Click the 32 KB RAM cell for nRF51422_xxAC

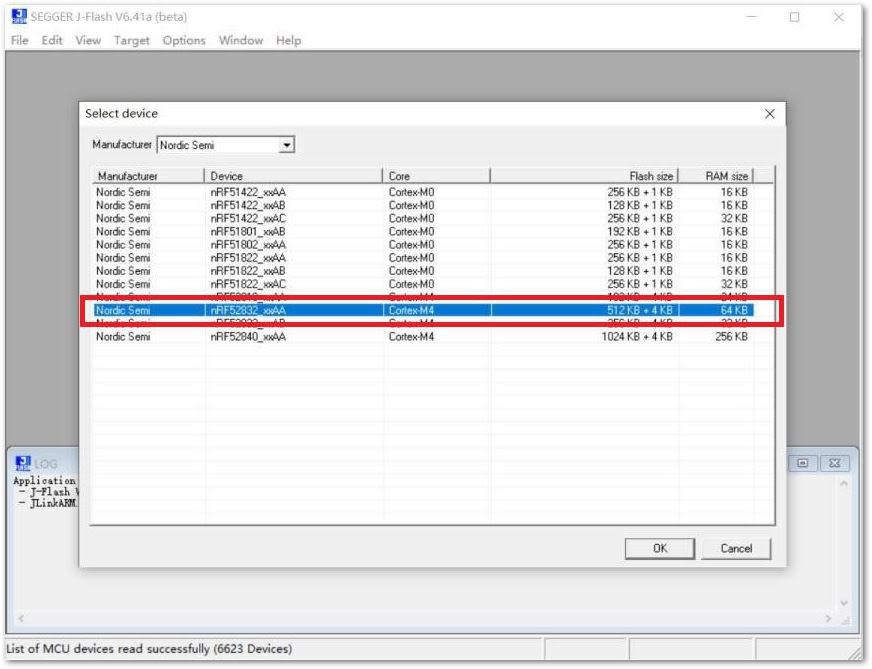coord(734,219)
